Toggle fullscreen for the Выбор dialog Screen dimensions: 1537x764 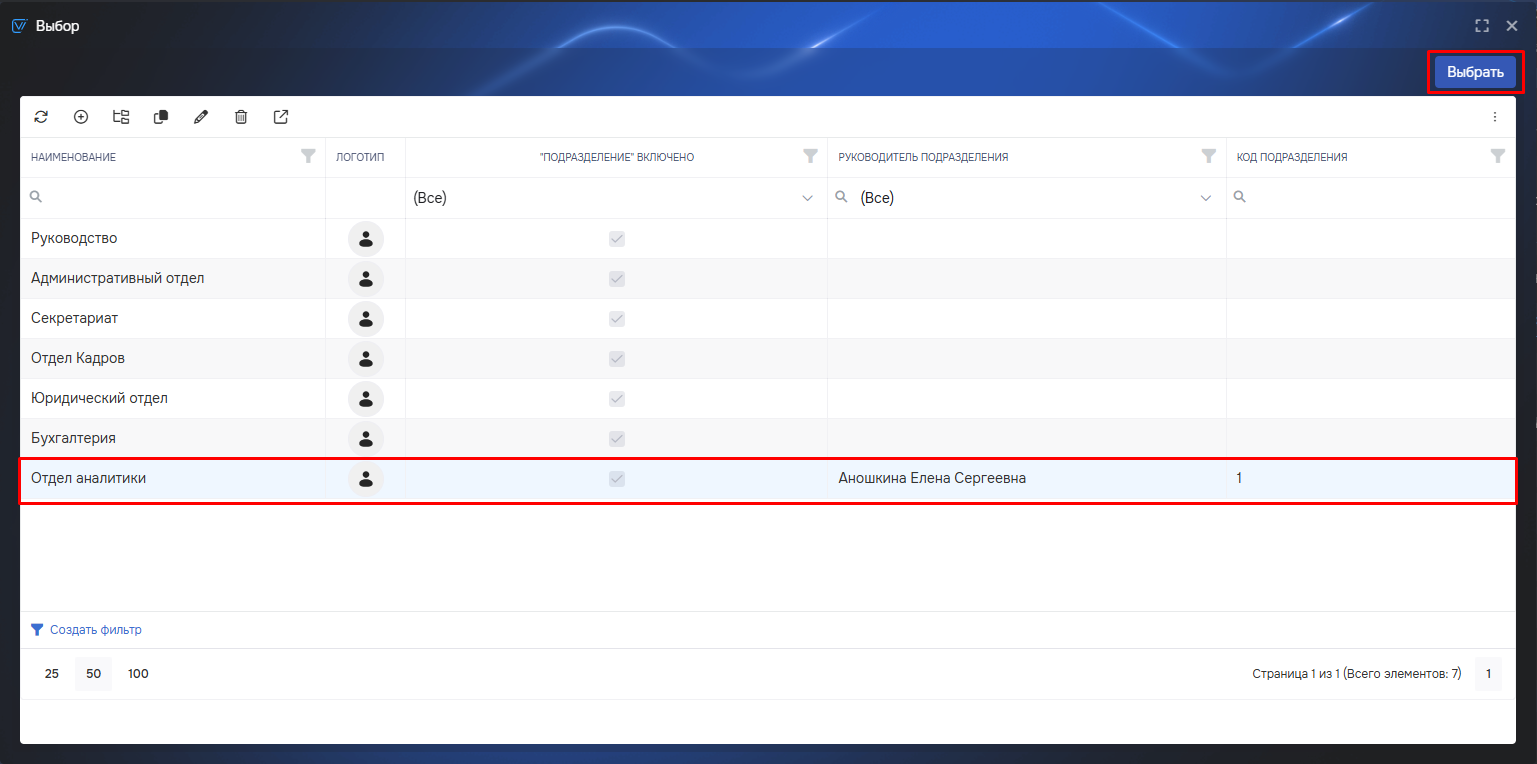click(1482, 26)
